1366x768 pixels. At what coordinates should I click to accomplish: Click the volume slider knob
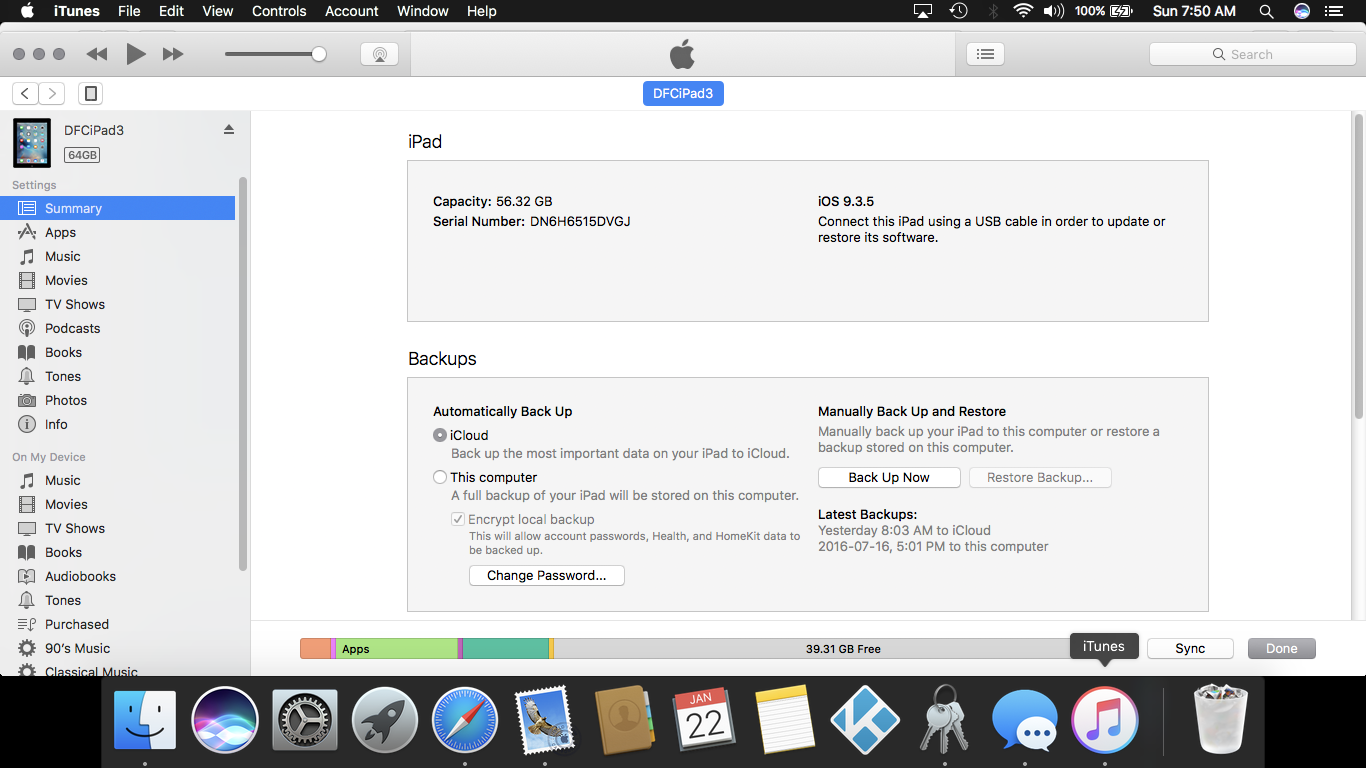point(319,54)
